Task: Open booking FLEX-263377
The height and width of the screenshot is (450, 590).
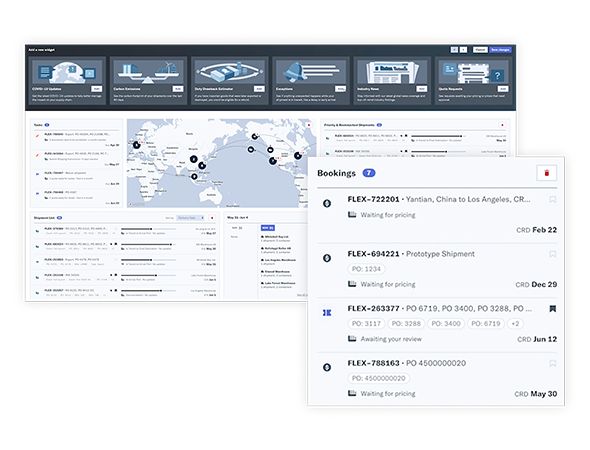Action: pyautogui.click(x=439, y=309)
